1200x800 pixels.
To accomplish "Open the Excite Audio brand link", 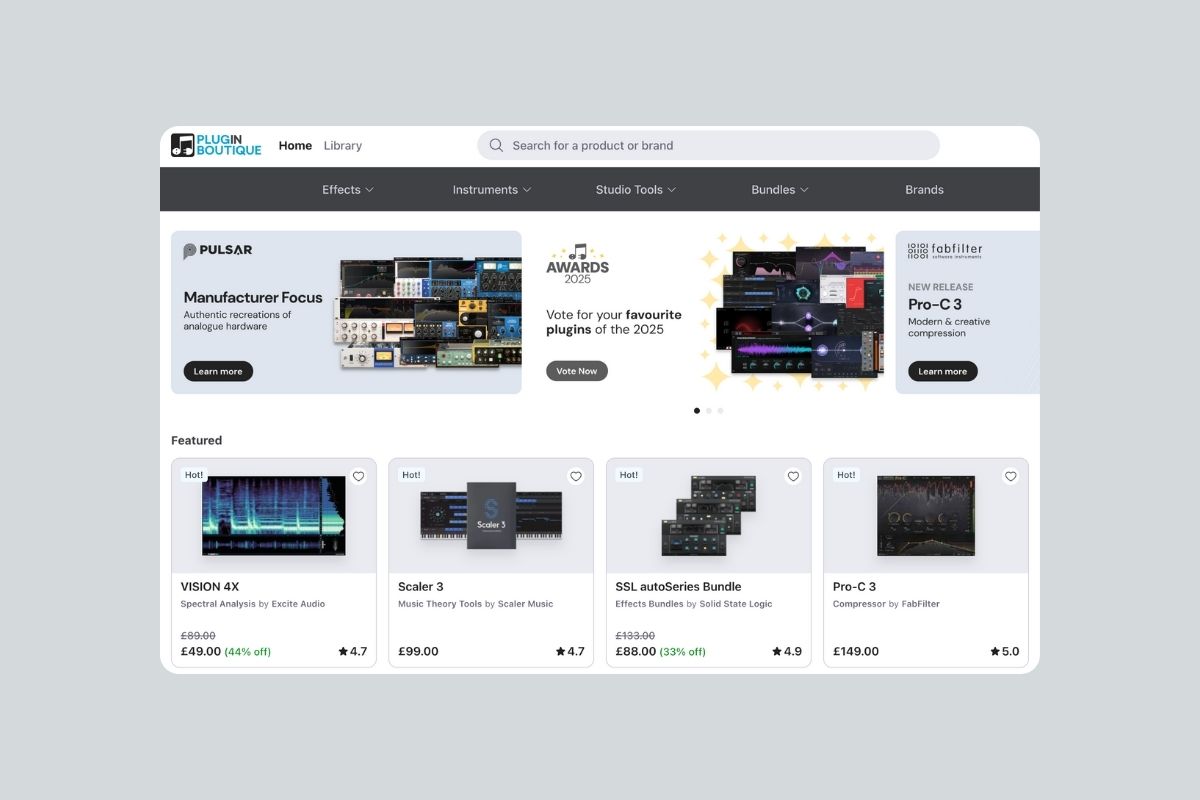I will click(x=298, y=604).
